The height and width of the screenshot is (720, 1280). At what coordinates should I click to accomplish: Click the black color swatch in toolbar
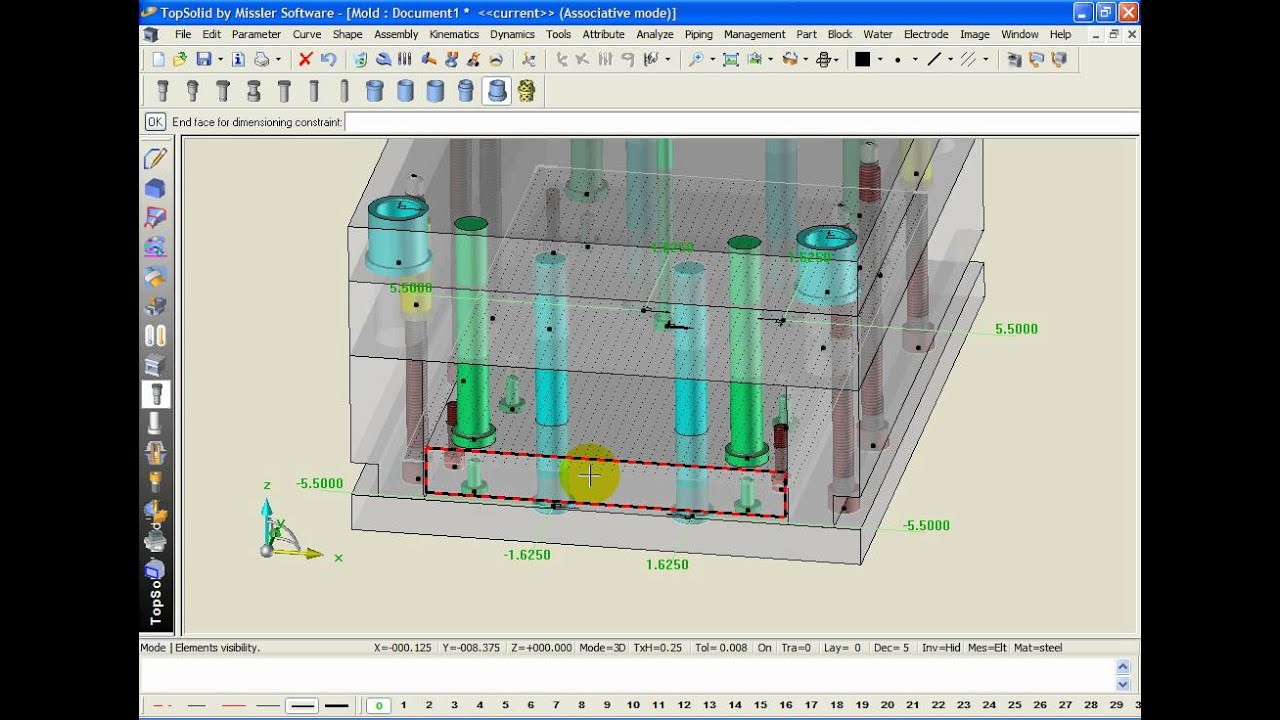coord(862,60)
